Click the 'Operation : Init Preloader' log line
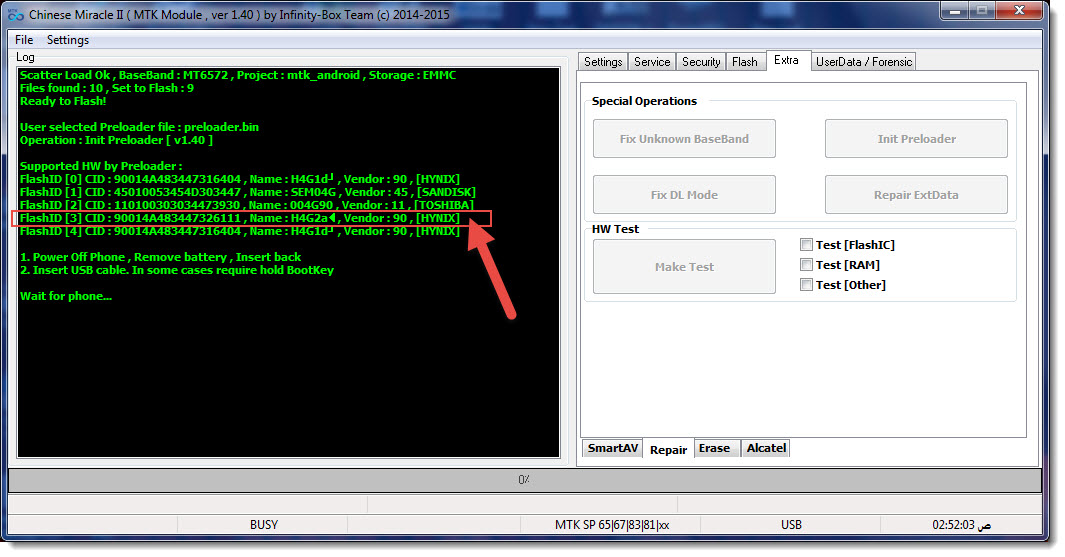This screenshot has width=1065, height=557. click(x=116, y=140)
